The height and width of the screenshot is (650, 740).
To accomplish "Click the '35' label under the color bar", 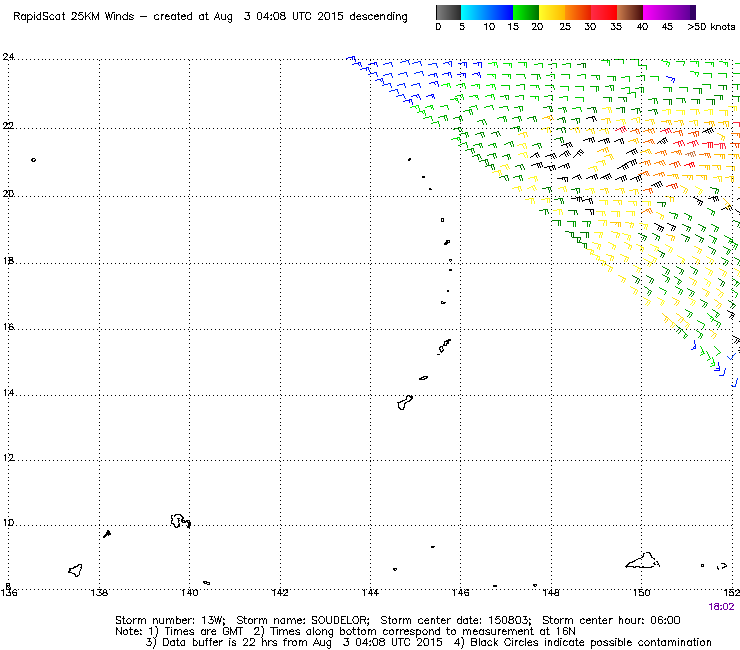I will [x=616, y=27].
